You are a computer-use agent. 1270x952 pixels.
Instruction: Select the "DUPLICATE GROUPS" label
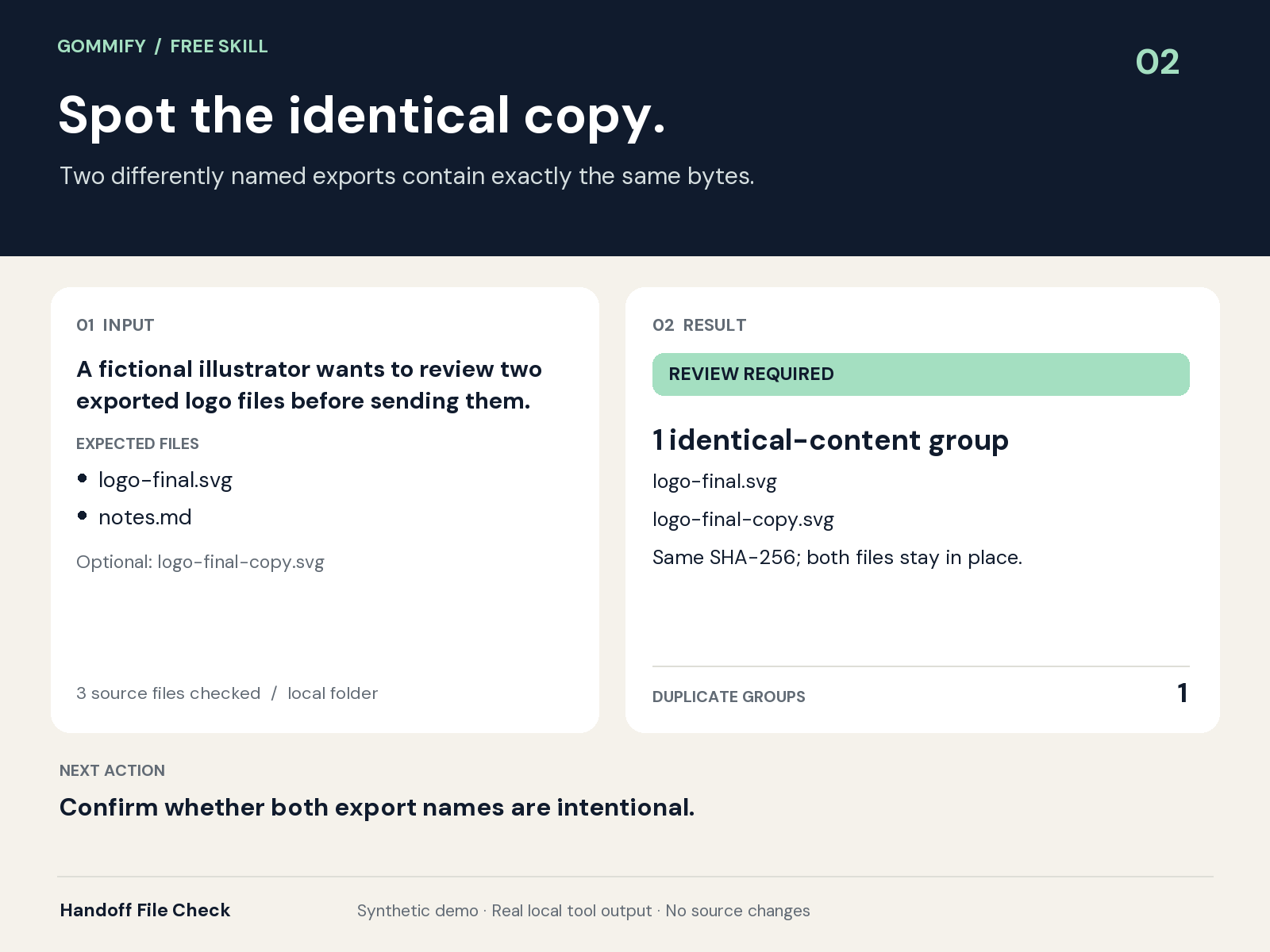(x=729, y=697)
